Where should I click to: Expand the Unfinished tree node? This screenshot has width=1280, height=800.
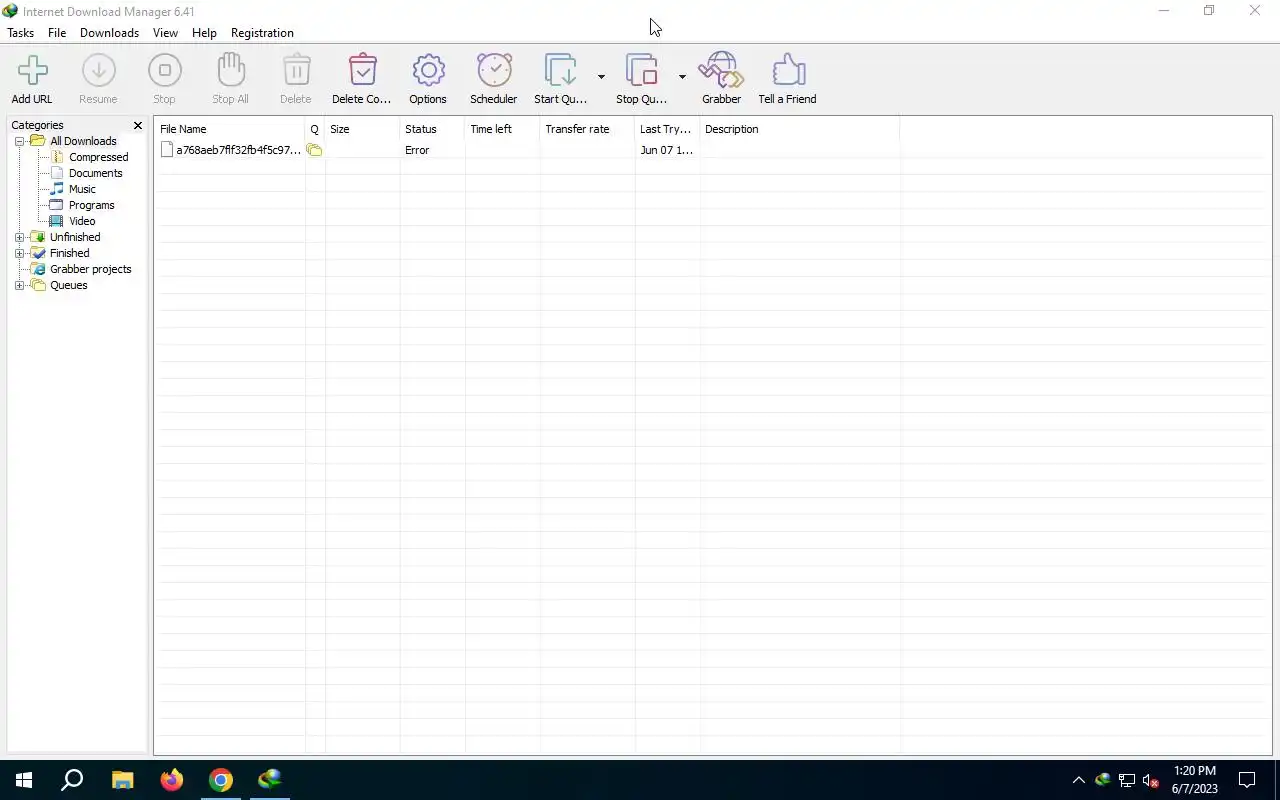click(19, 237)
